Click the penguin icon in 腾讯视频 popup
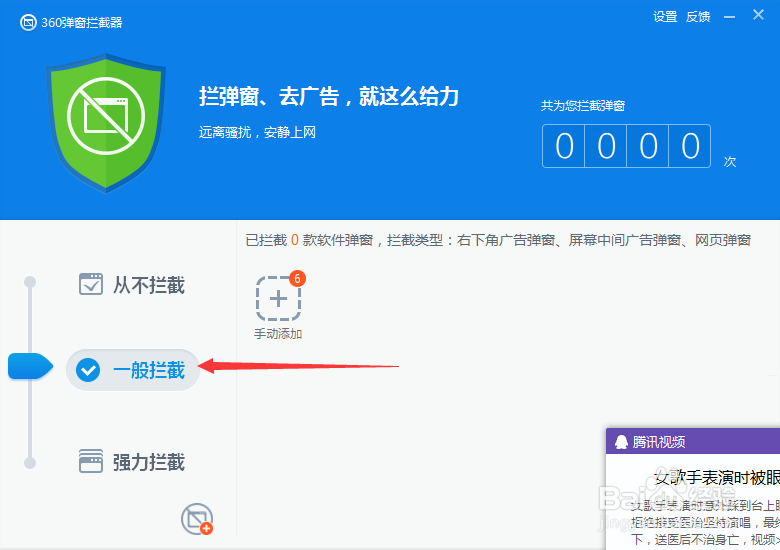The image size is (780, 550). (x=621, y=442)
